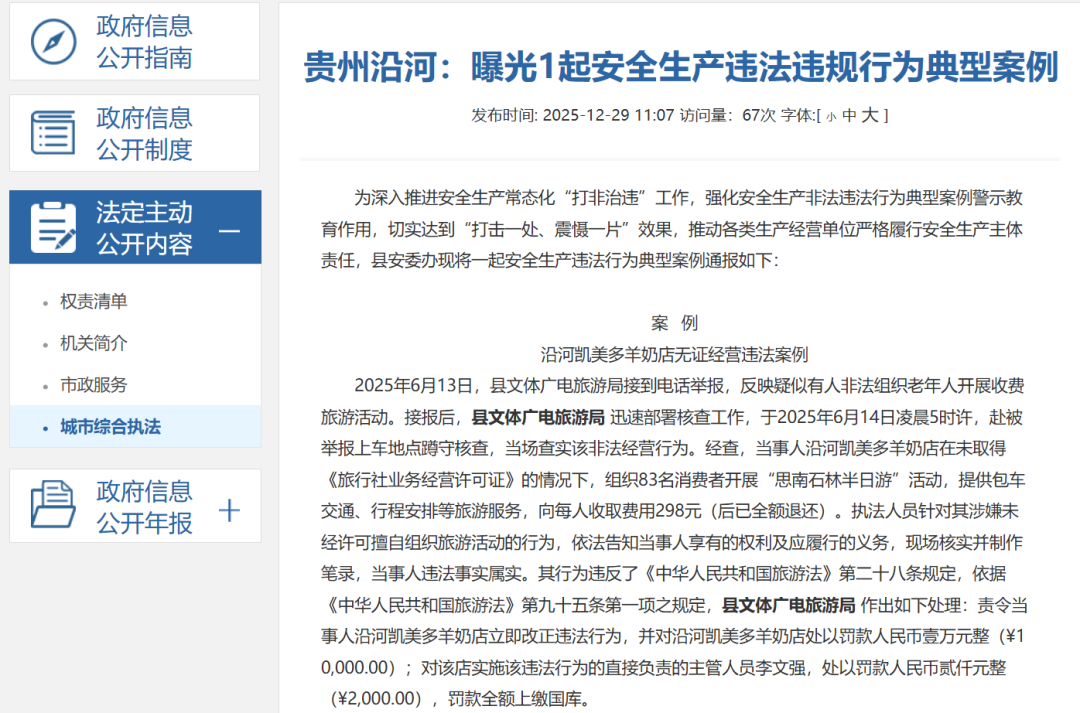Viewport: 1080px width, 713px height.
Task: Click the article title 贵州沿河：曝光1起安全生产违法违规行为典型案例
Action: [x=681, y=67]
